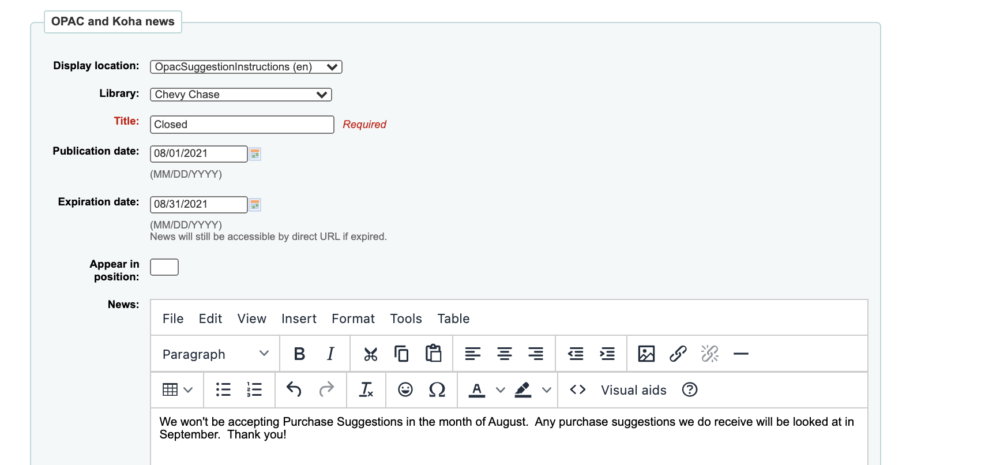
Task: Open the source code view
Action: coord(578,390)
